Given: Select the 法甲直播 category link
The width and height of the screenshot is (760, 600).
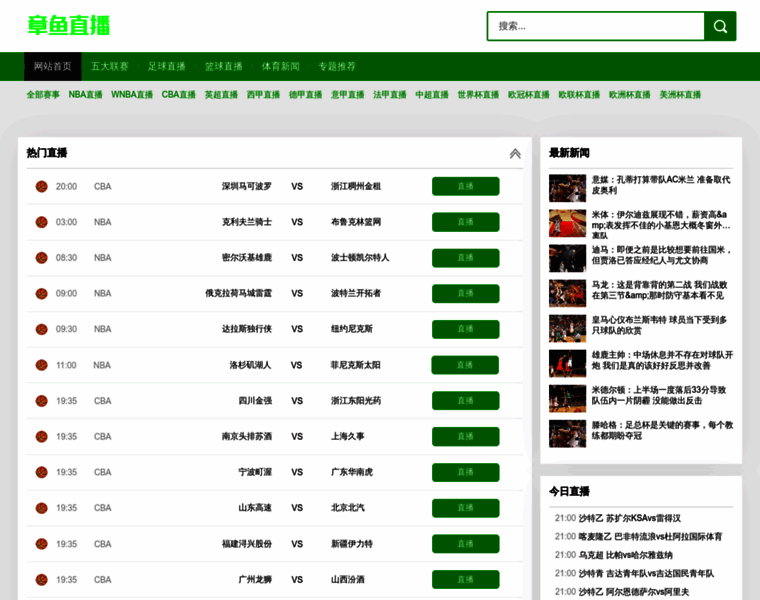Looking at the screenshot, I should click(390, 95).
